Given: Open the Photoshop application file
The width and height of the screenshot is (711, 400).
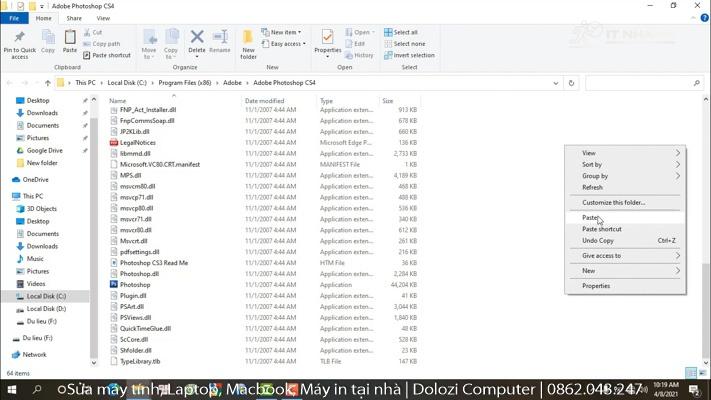Looking at the screenshot, I should 135,284.
